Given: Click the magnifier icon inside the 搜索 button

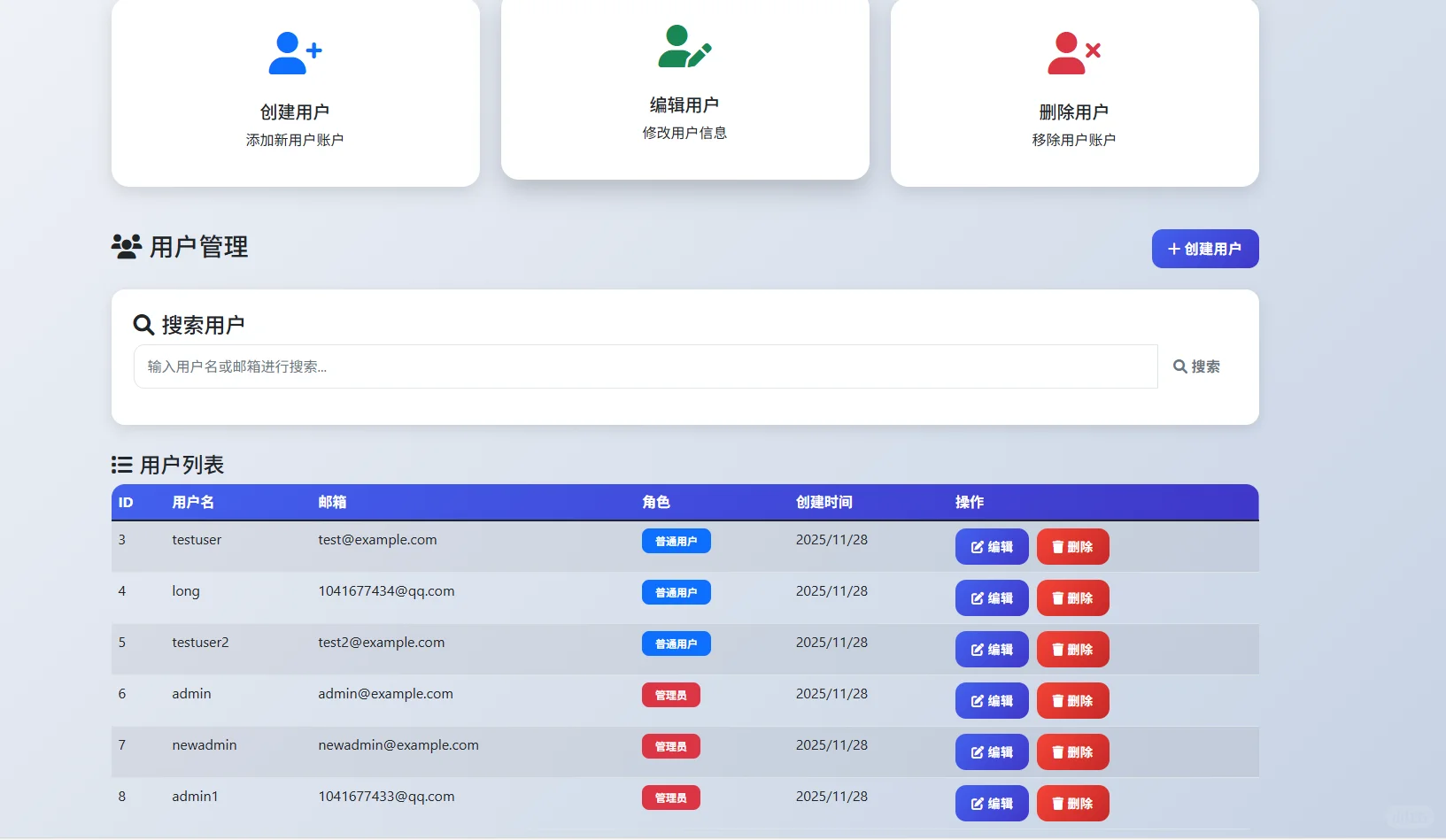Looking at the screenshot, I should (x=1181, y=366).
